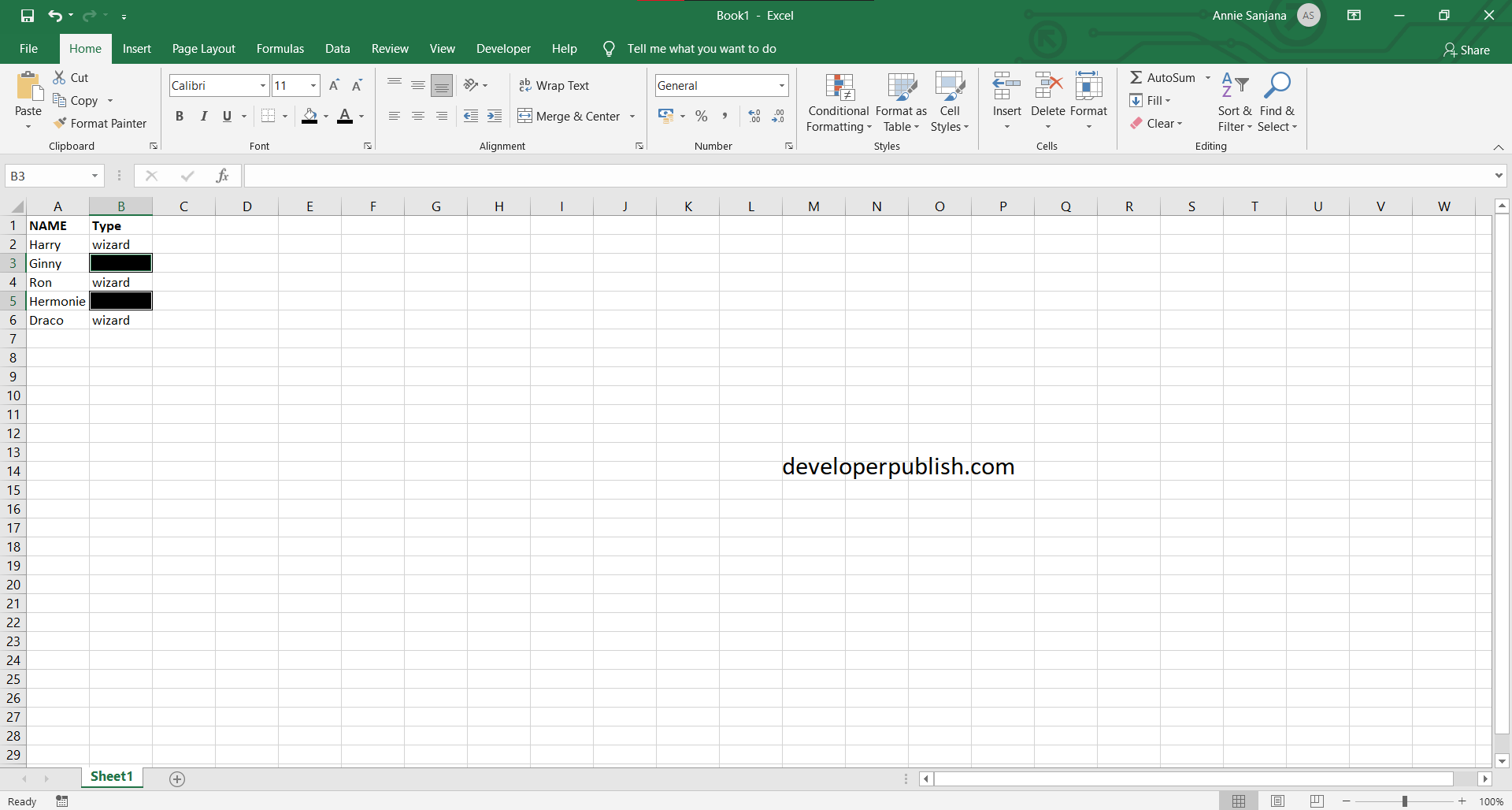
Task: Switch to the Developer tab
Action: (503, 49)
